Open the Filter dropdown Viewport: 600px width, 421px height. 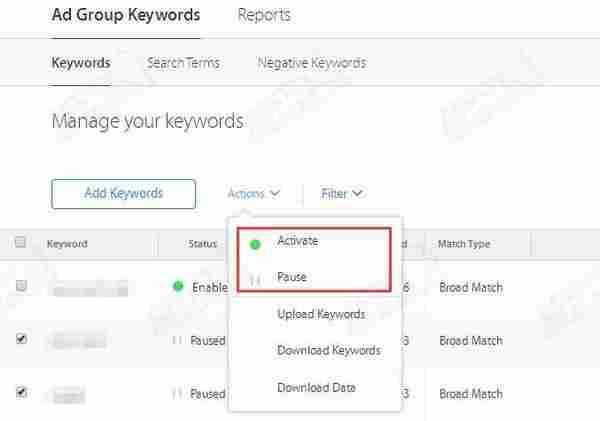(341, 194)
